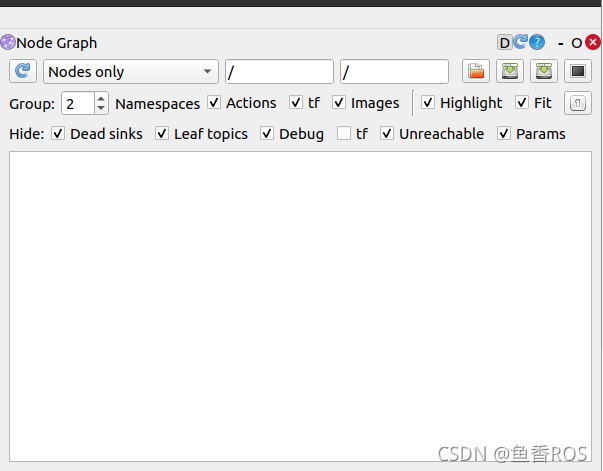This screenshot has height=471, width=603.
Task: Toggle the Dead sinks checkbox
Action: (x=58, y=134)
